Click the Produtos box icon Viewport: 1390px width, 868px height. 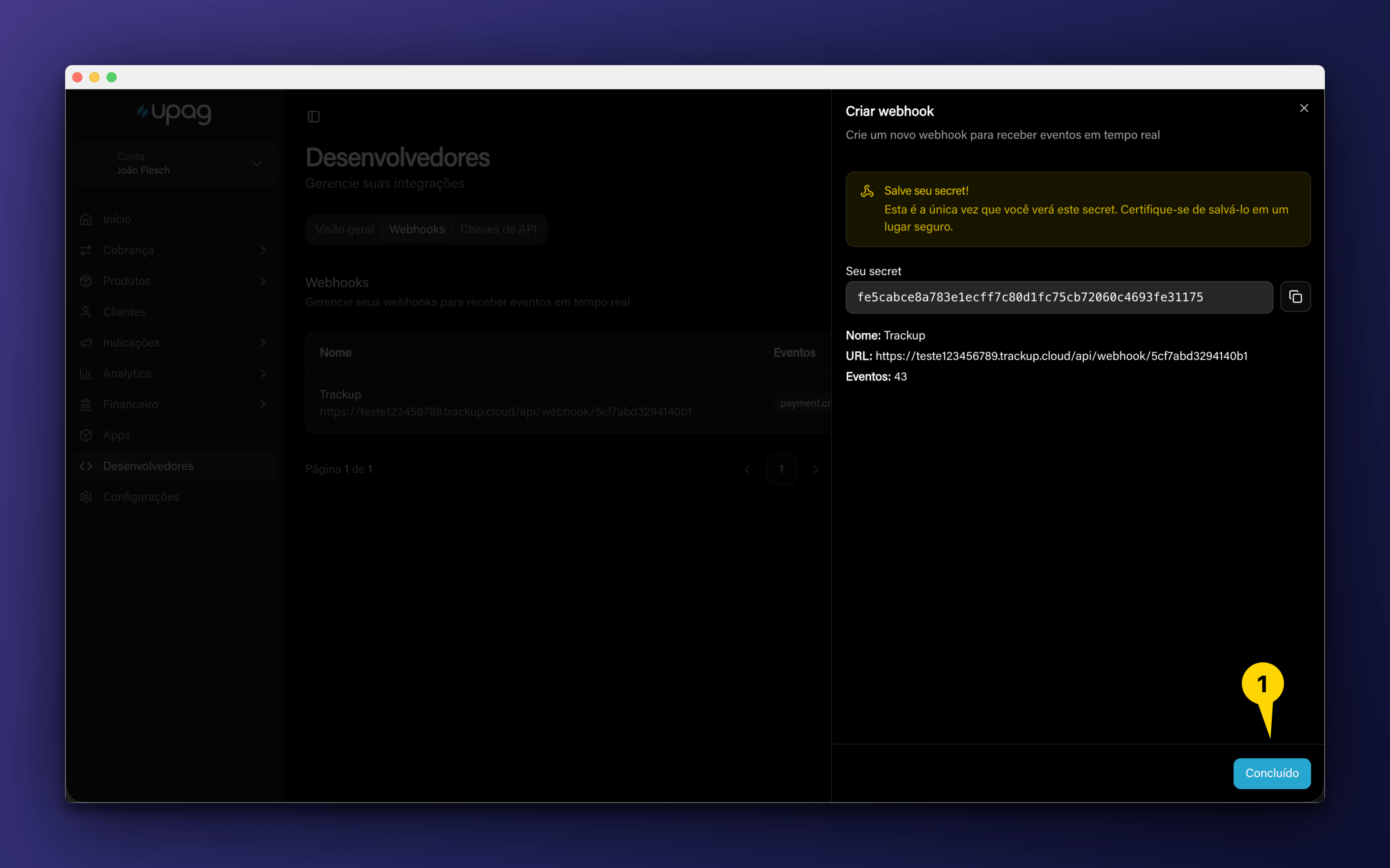[x=86, y=281]
